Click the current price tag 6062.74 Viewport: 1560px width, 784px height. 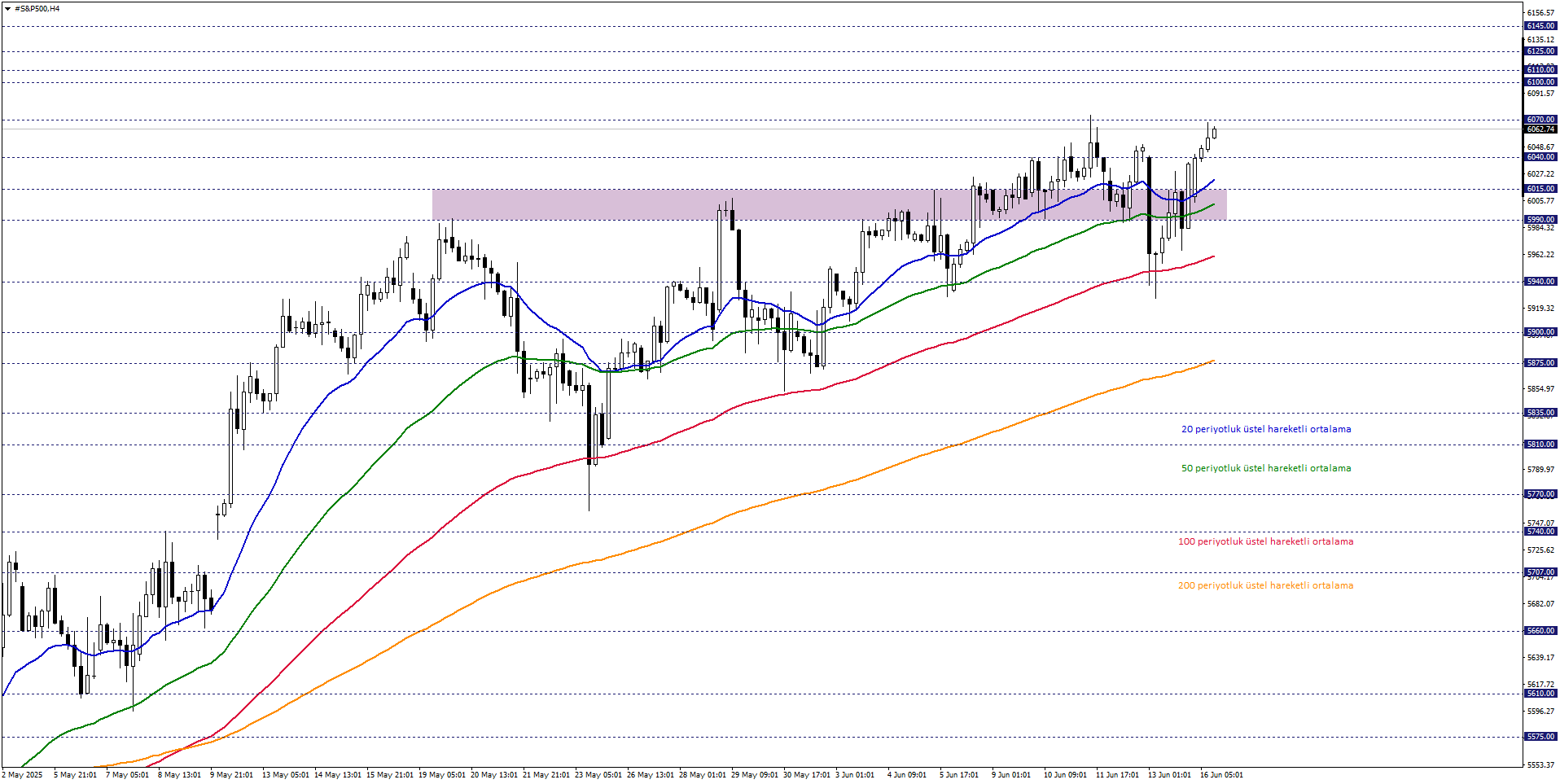[x=1540, y=129]
